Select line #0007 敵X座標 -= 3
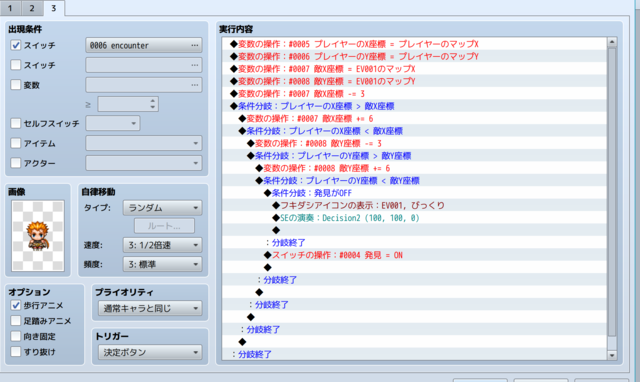 pos(415,94)
